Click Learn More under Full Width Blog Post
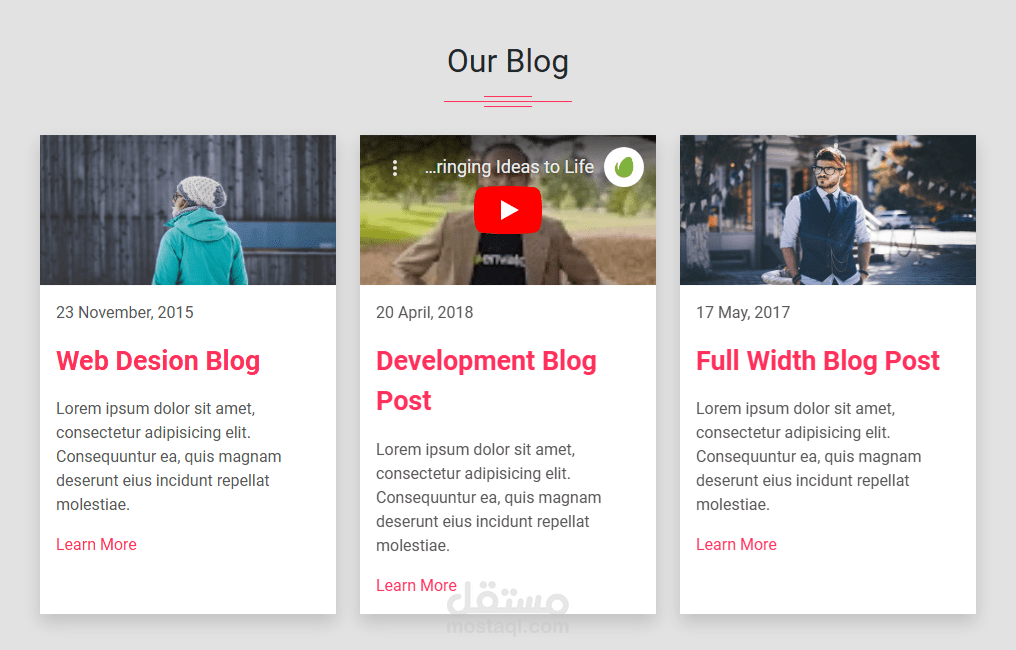The image size is (1016, 650). click(x=737, y=544)
